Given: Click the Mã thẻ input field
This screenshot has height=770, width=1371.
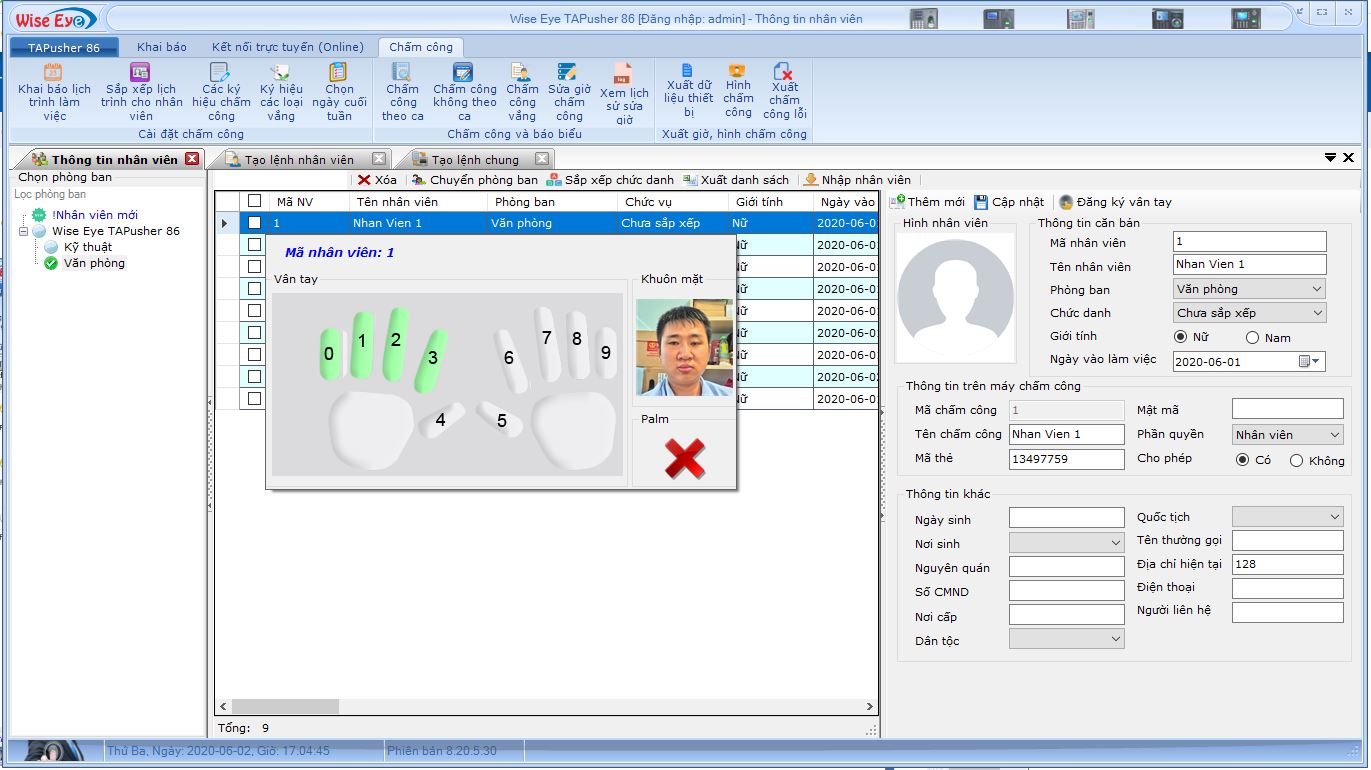Looking at the screenshot, I should coord(1066,459).
